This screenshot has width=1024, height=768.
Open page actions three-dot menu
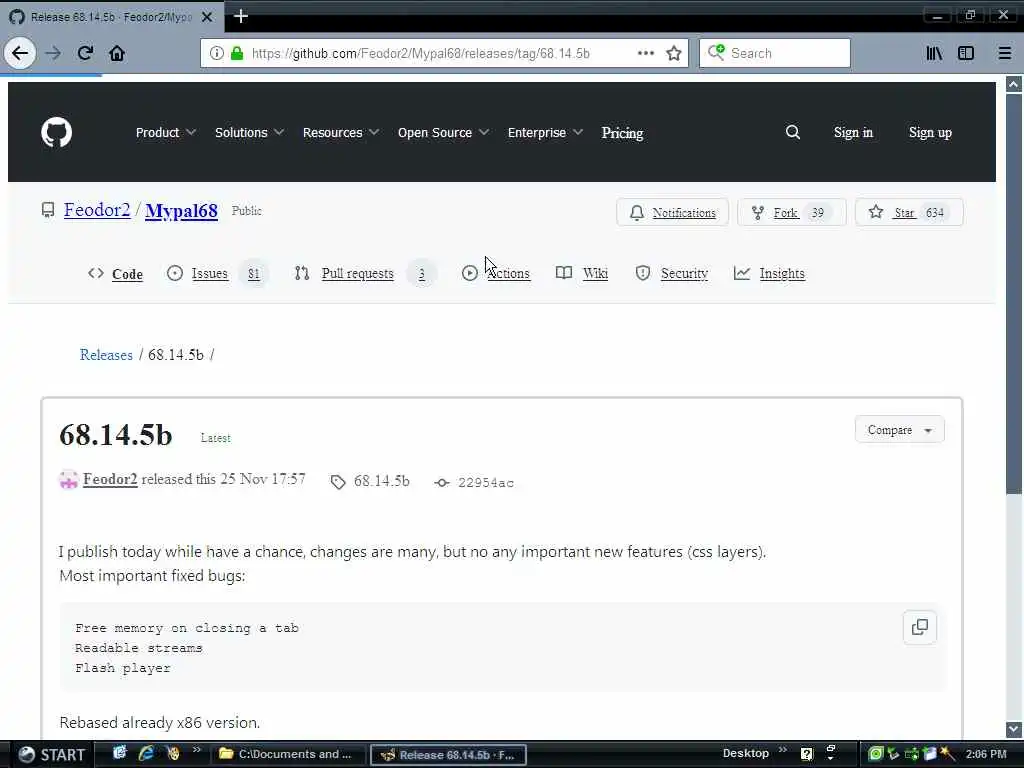coord(645,53)
